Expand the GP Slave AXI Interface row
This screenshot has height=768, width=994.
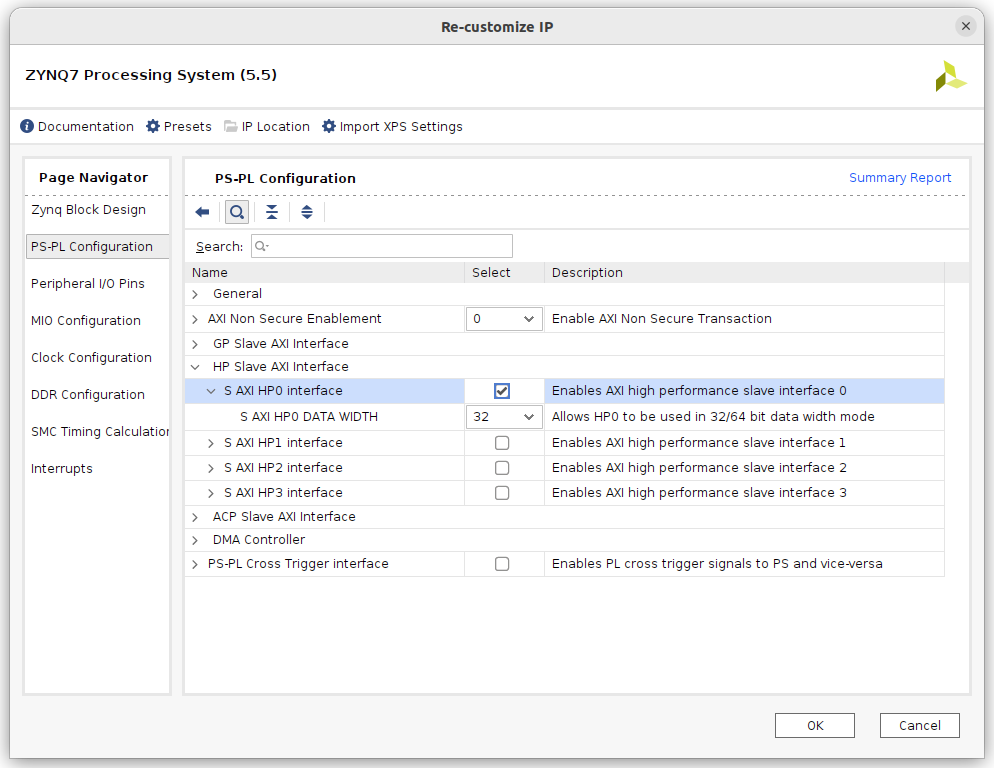(196, 344)
